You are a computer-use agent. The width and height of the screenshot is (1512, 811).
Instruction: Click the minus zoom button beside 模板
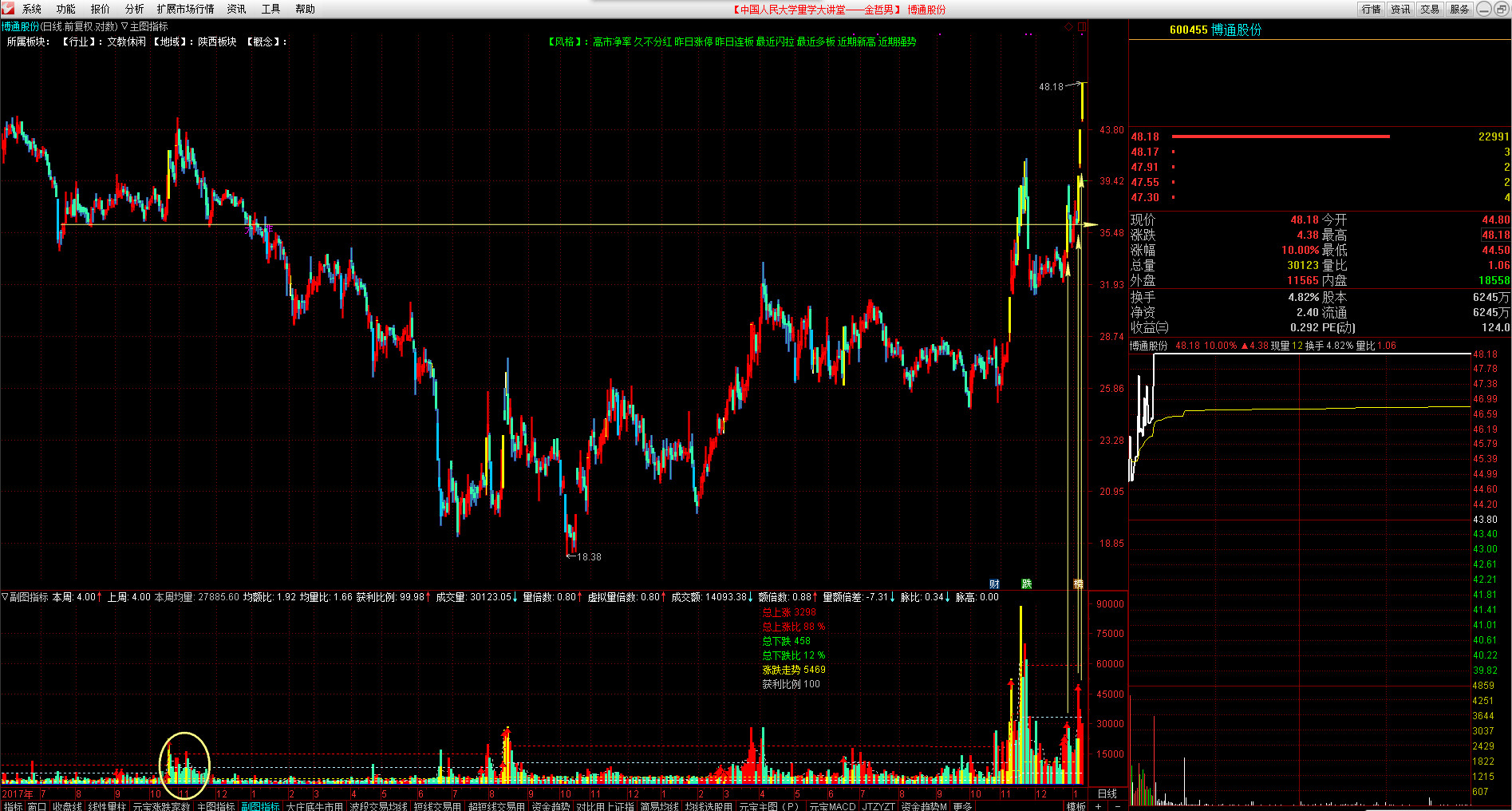[1117, 805]
